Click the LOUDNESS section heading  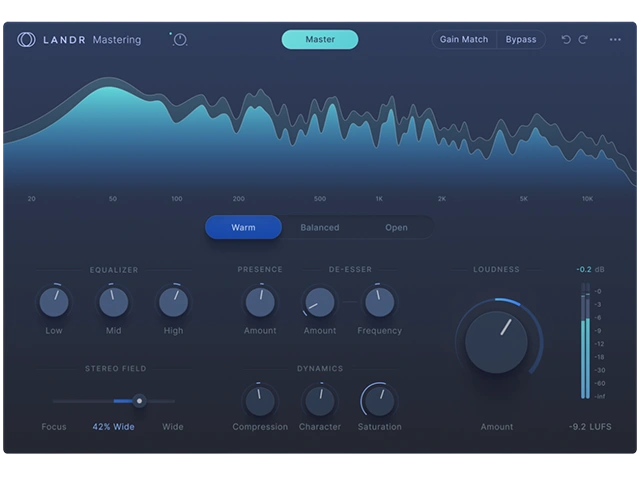coord(496,269)
